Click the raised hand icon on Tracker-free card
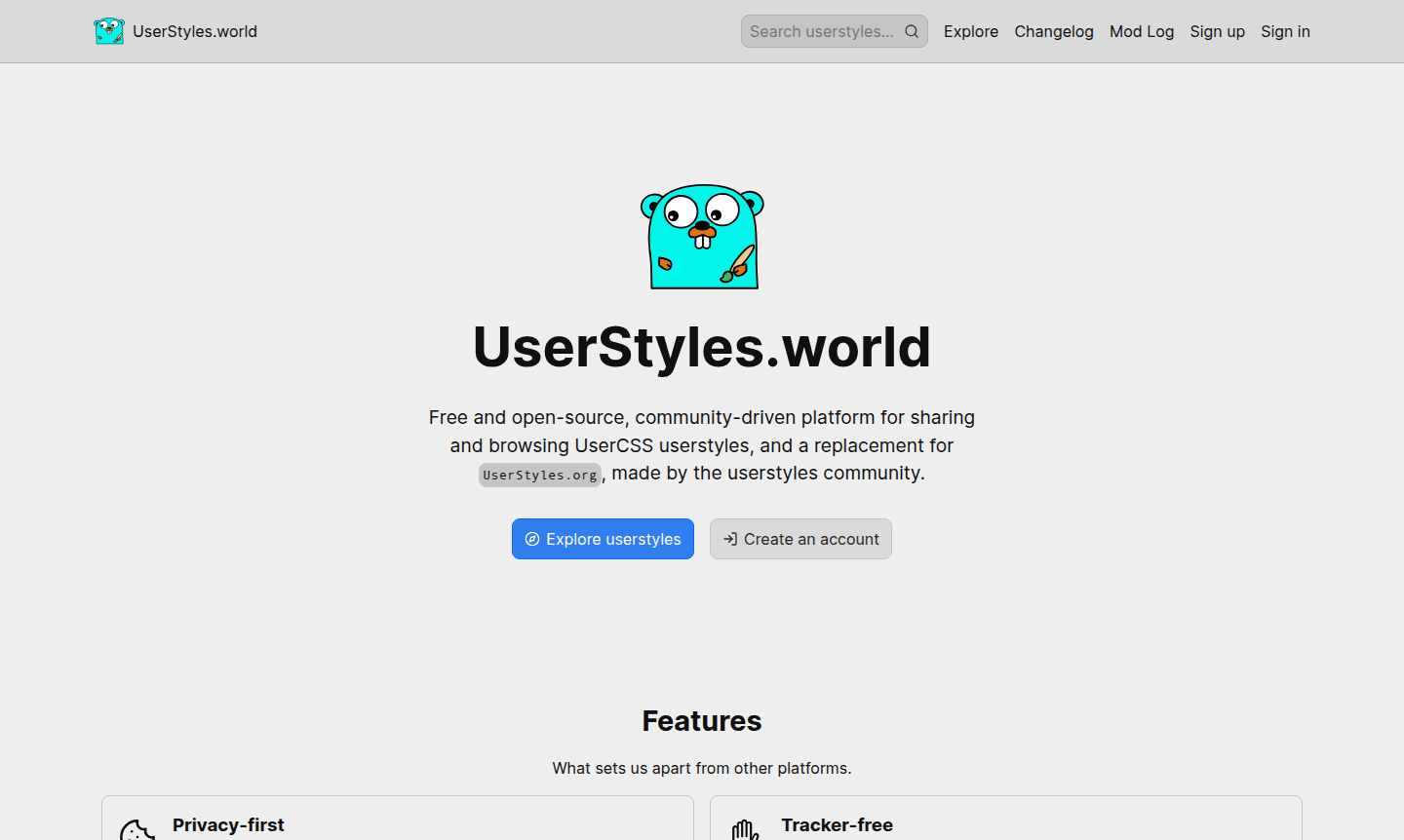The width and height of the screenshot is (1404, 840). [746, 831]
